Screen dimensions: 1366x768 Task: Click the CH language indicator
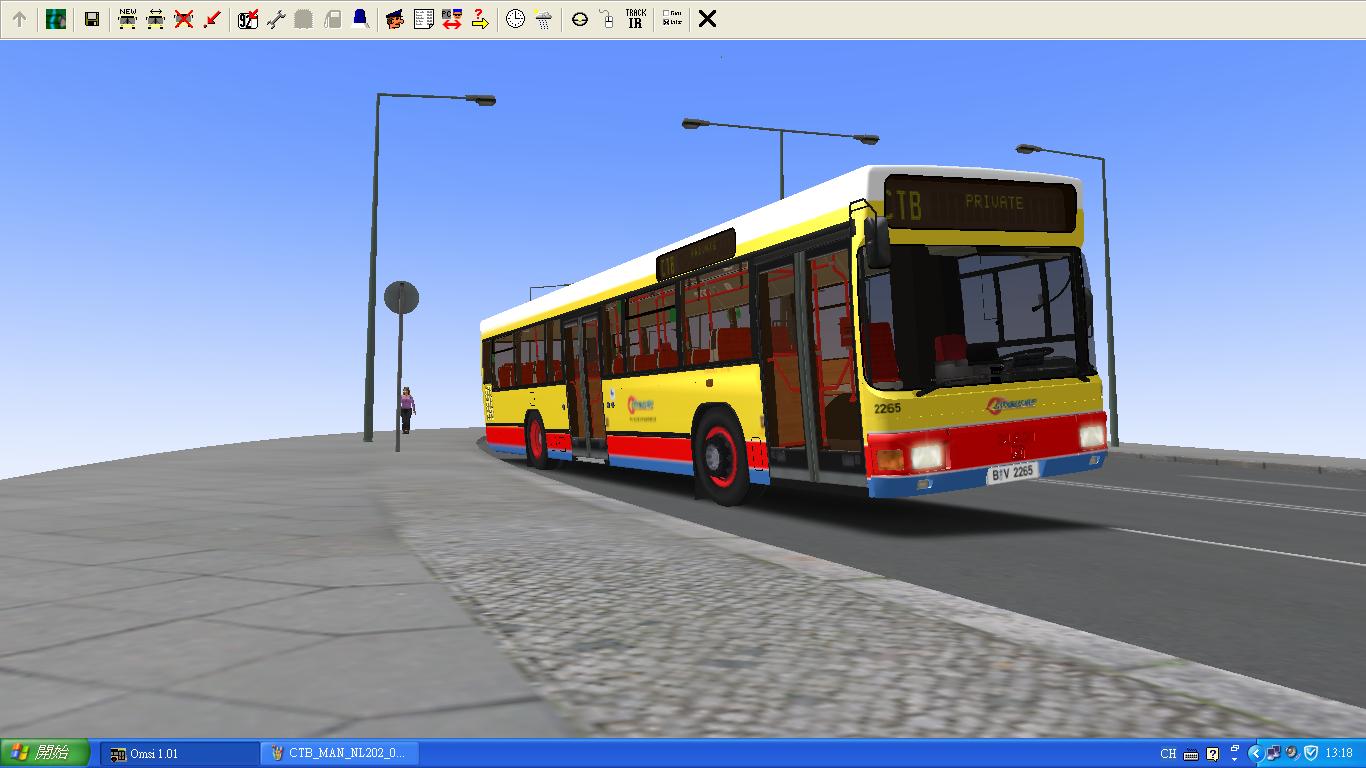click(x=1168, y=754)
